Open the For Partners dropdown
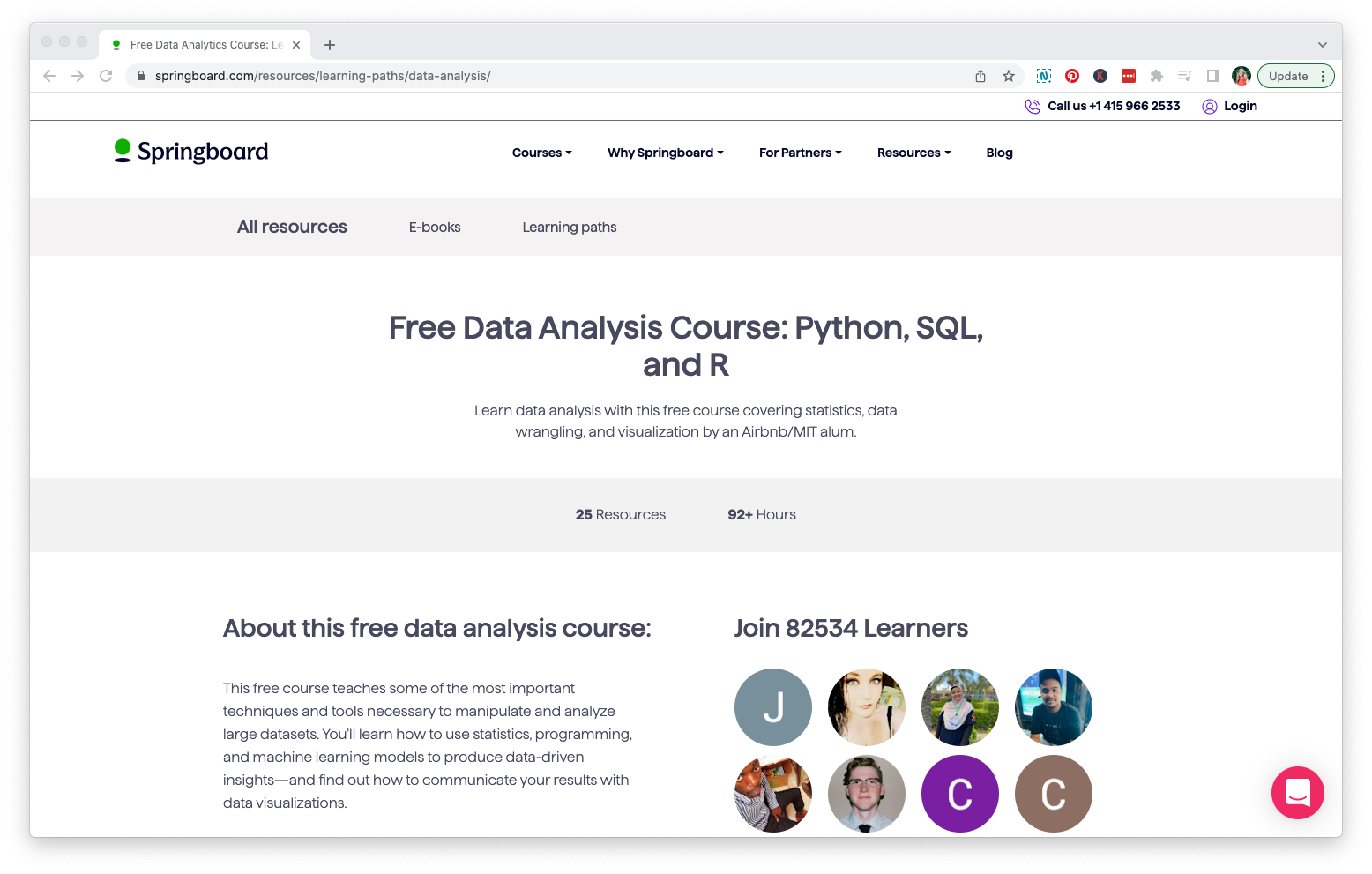Screen dimensions: 1372x874 click(x=800, y=153)
